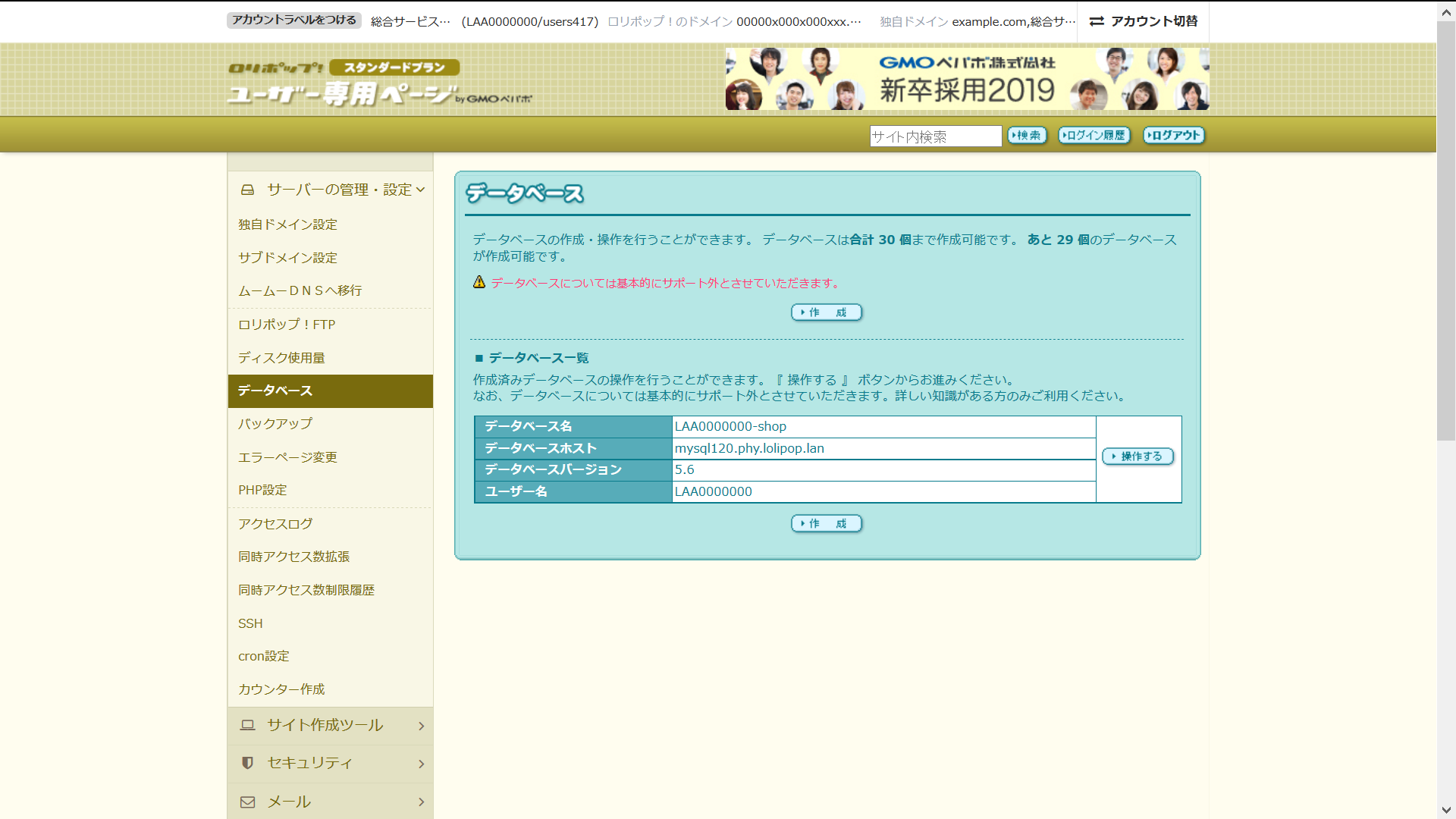Click the security shield icon
1456x819 pixels.
click(x=247, y=763)
